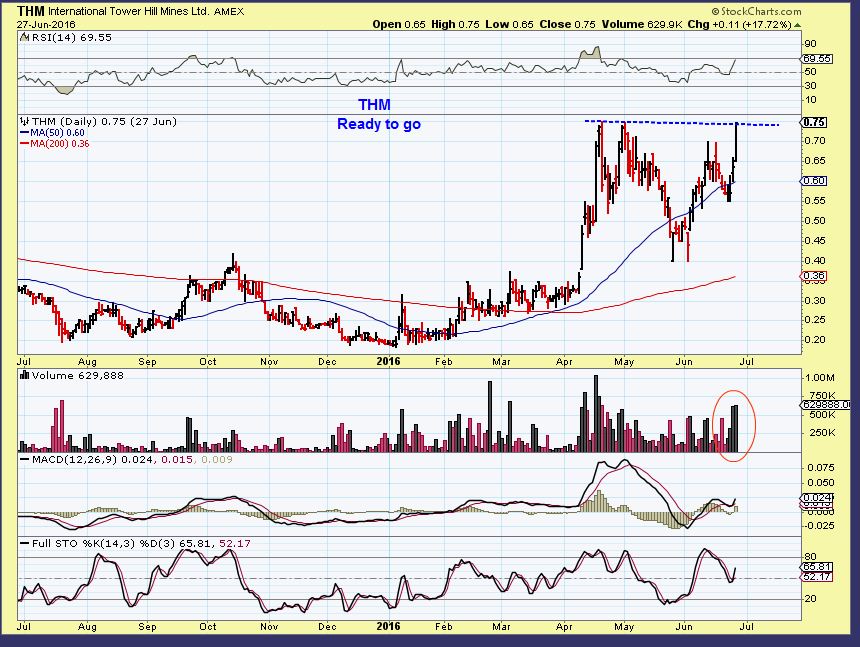
Task: Click the 0.75 current price tag
Action: (814, 123)
